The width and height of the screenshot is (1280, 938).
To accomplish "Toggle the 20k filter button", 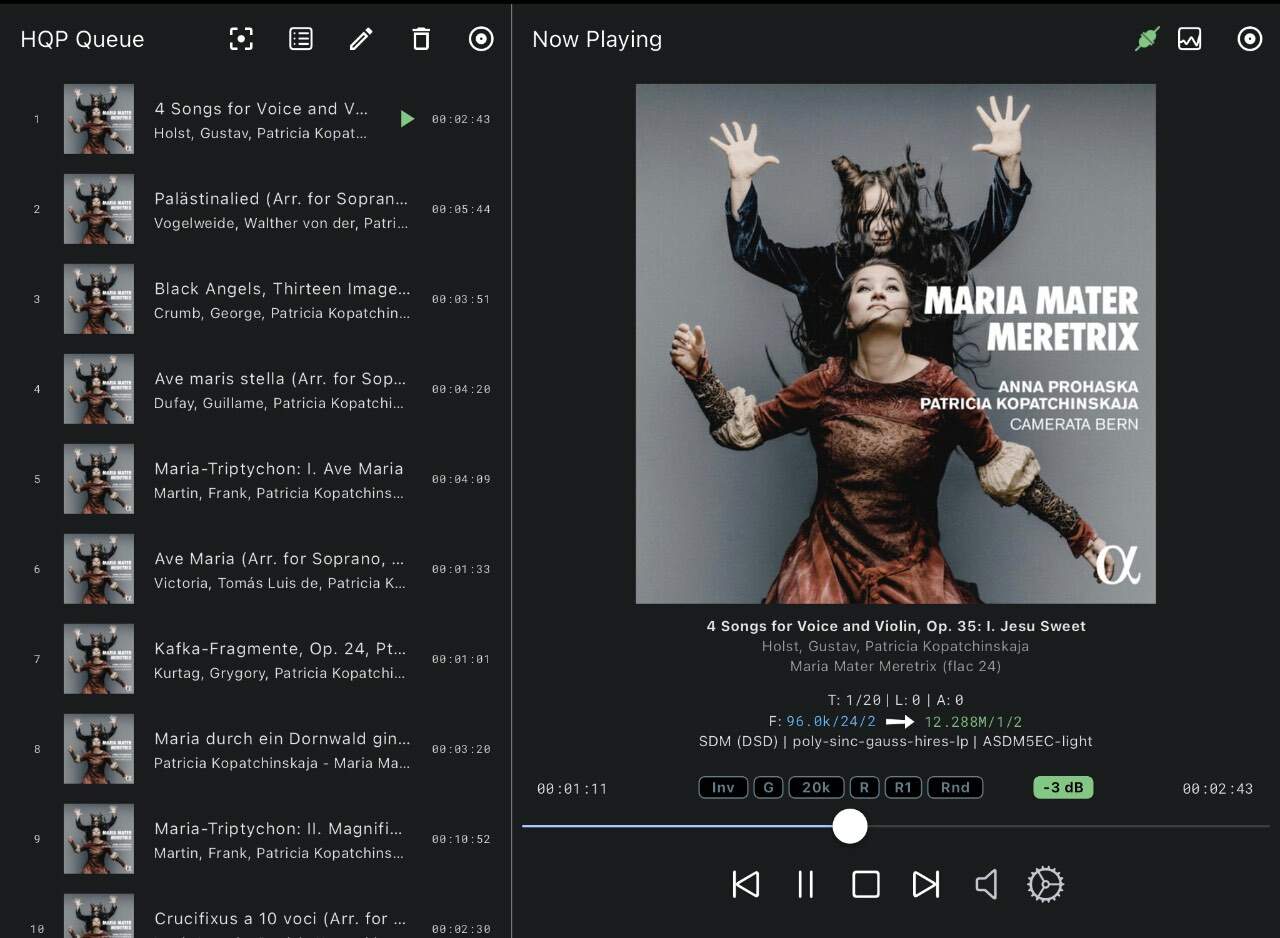I will coord(816,788).
